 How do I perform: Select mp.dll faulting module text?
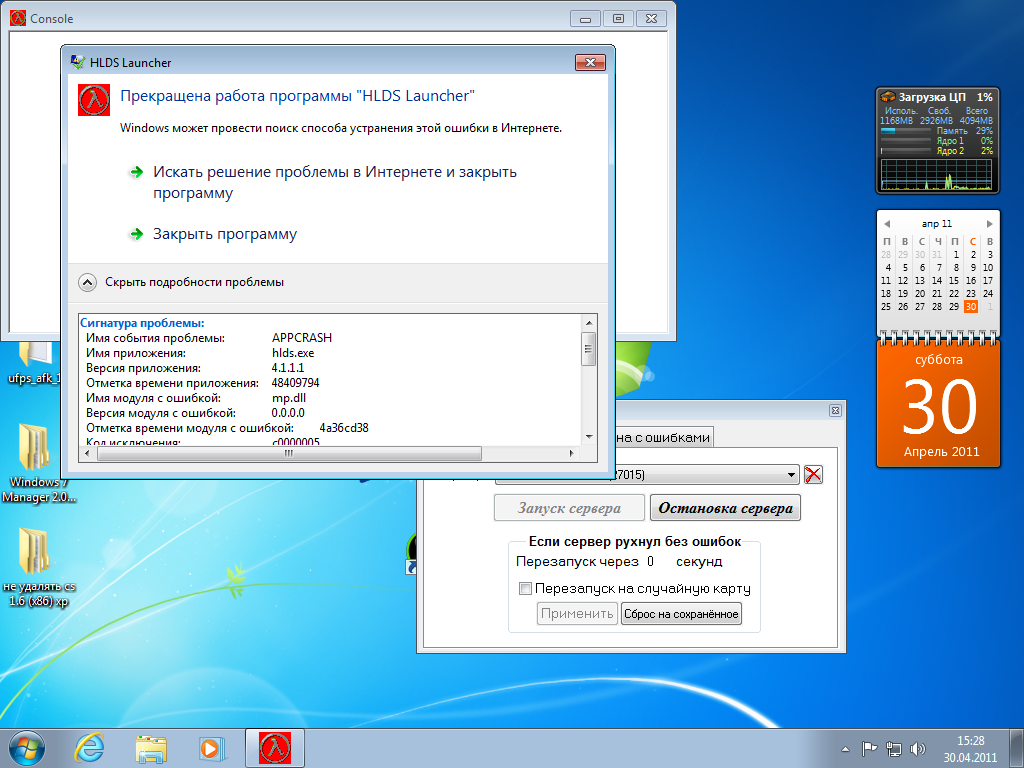[x=289, y=398]
